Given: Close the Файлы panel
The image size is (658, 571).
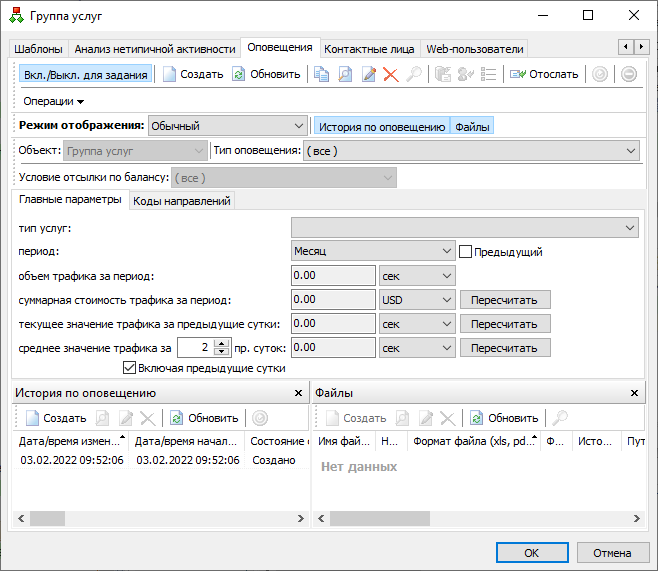Looking at the screenshot, I should (x=634, y=393).
